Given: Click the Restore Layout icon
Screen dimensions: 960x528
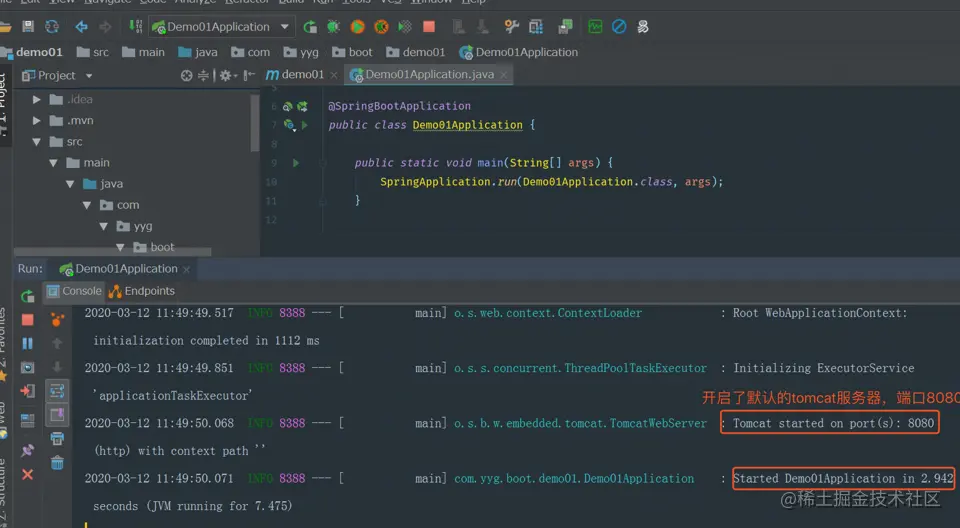Looking at the screenshot, I should [28, 420].
